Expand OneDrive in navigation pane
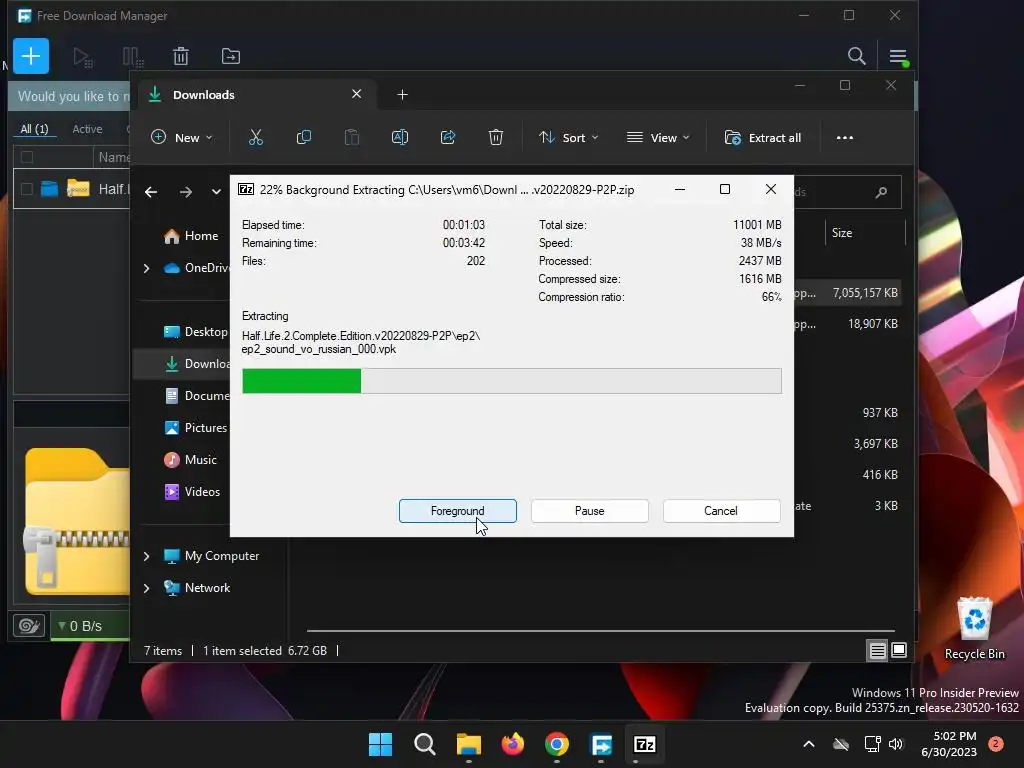Screen dimensions: 1024x768 [x=146, y=268]
